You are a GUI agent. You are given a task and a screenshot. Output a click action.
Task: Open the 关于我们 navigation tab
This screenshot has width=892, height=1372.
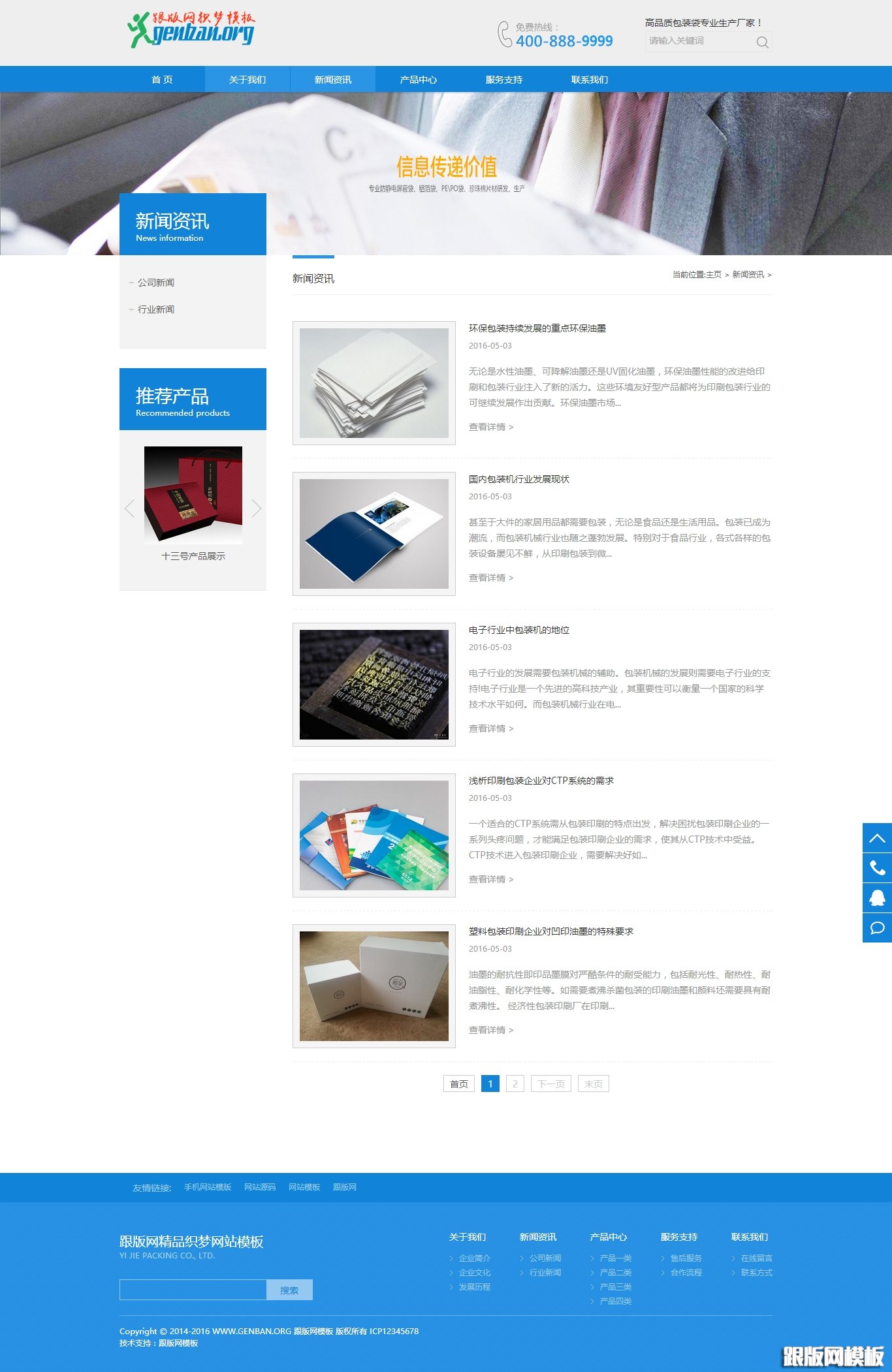[247, 80]
